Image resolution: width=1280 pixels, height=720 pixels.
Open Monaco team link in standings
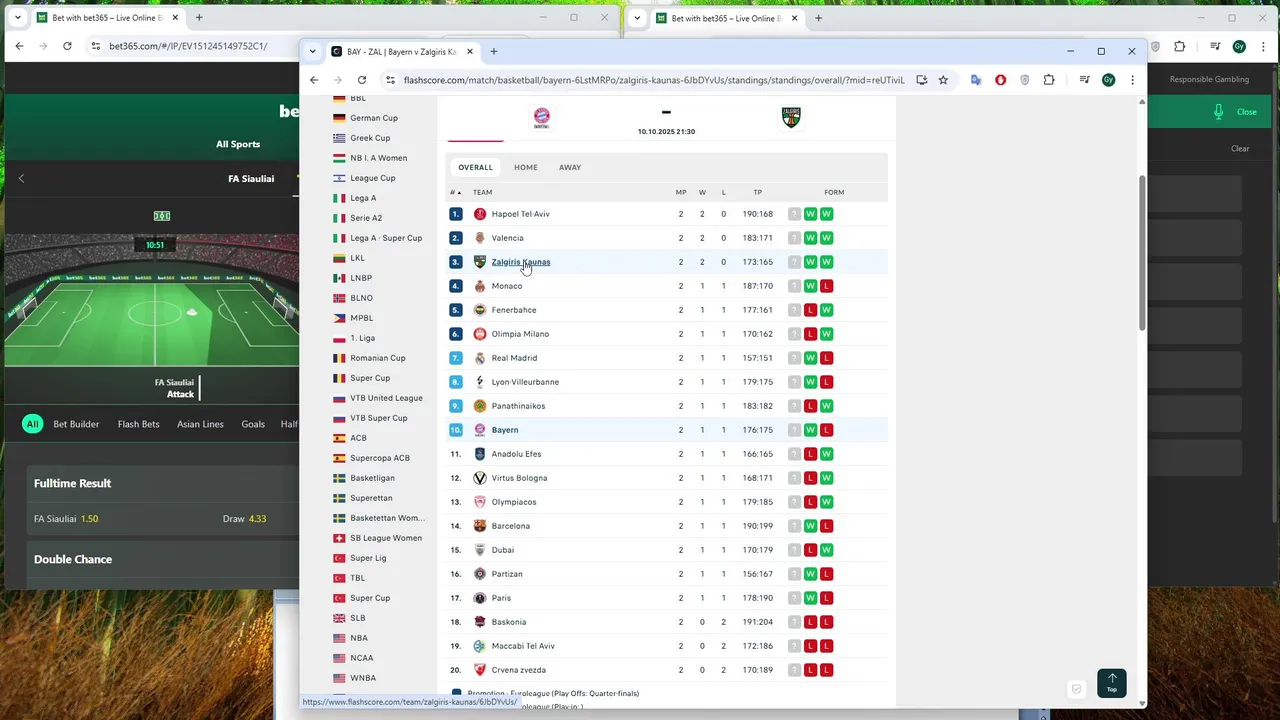pyautogui.click(x=507, y=286)
